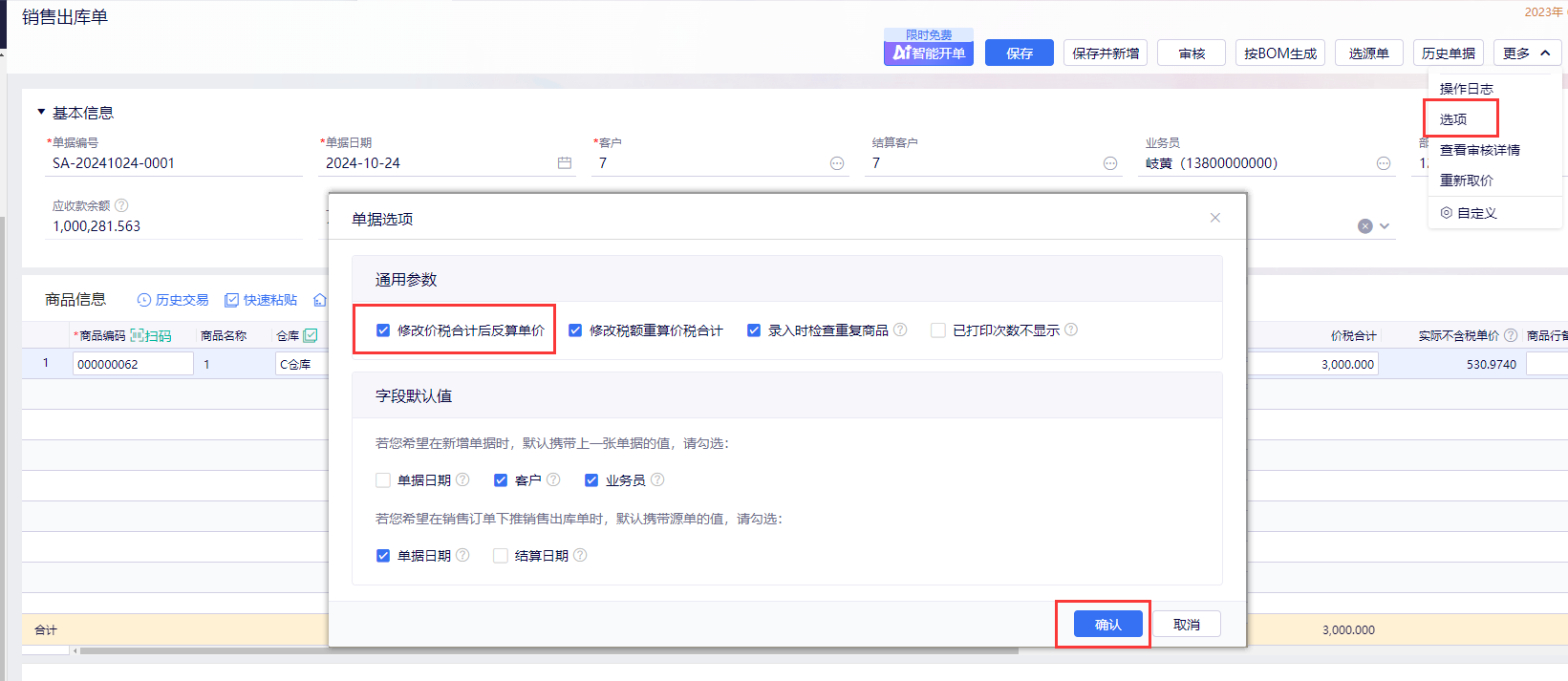Click the 商品名称 column header
This screenshot has width=1568, height=681.
click(x=224, y=335)
